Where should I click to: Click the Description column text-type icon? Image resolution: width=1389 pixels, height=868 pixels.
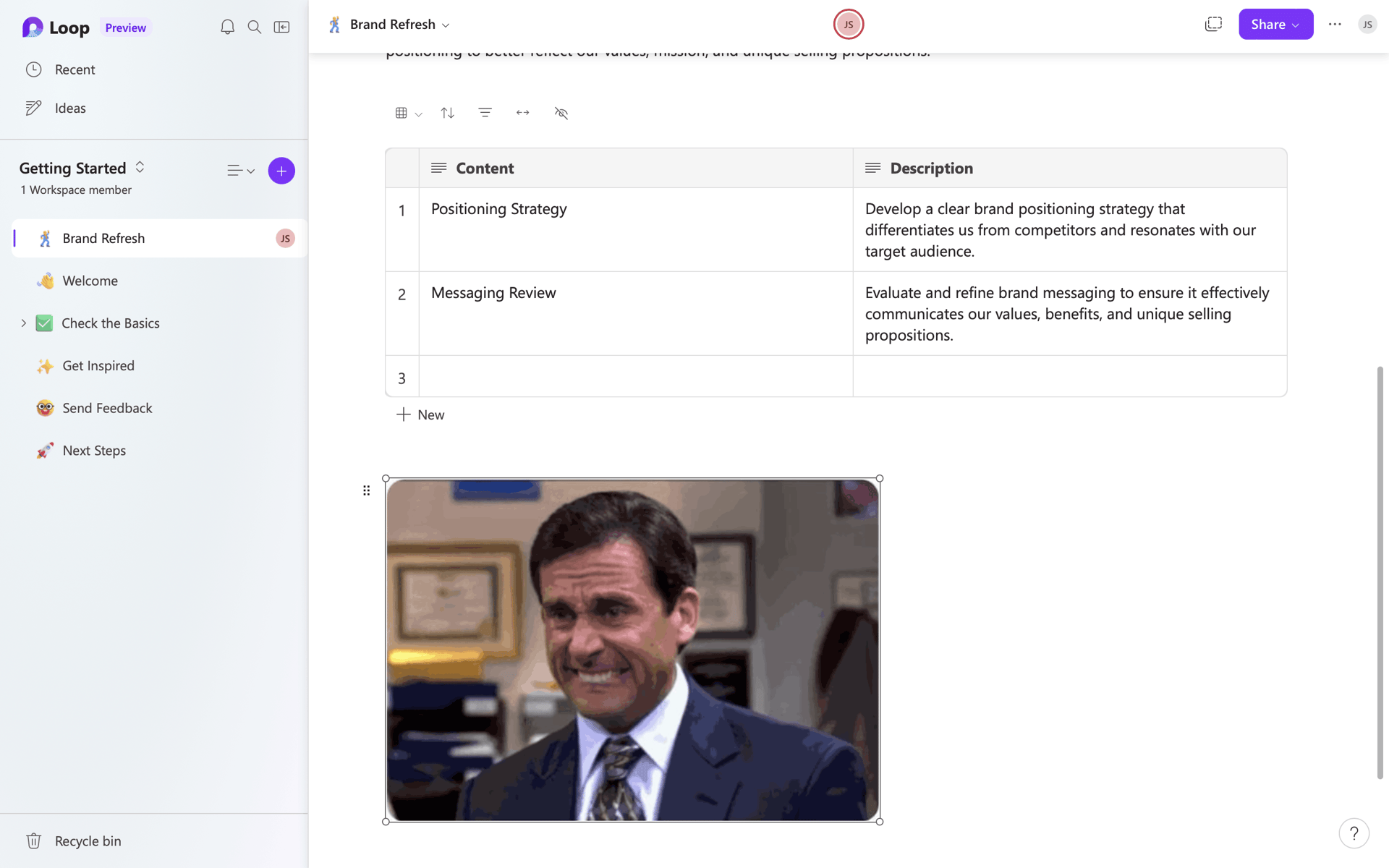(872, 168)
